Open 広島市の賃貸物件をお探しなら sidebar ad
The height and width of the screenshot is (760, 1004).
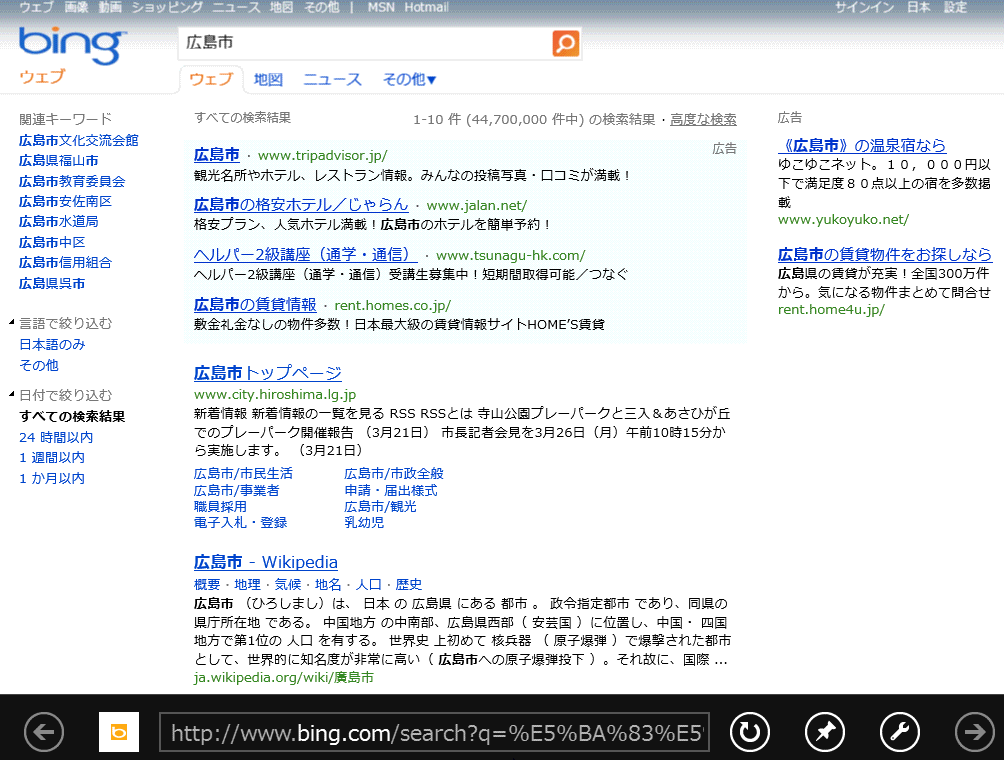coord(885,254)
